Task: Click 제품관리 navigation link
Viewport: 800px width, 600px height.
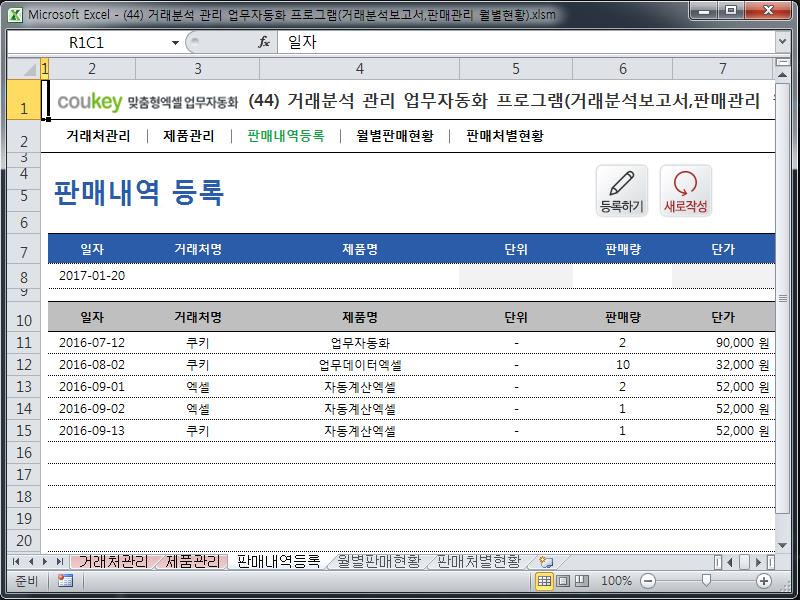Action: click(x=189, y=136)
